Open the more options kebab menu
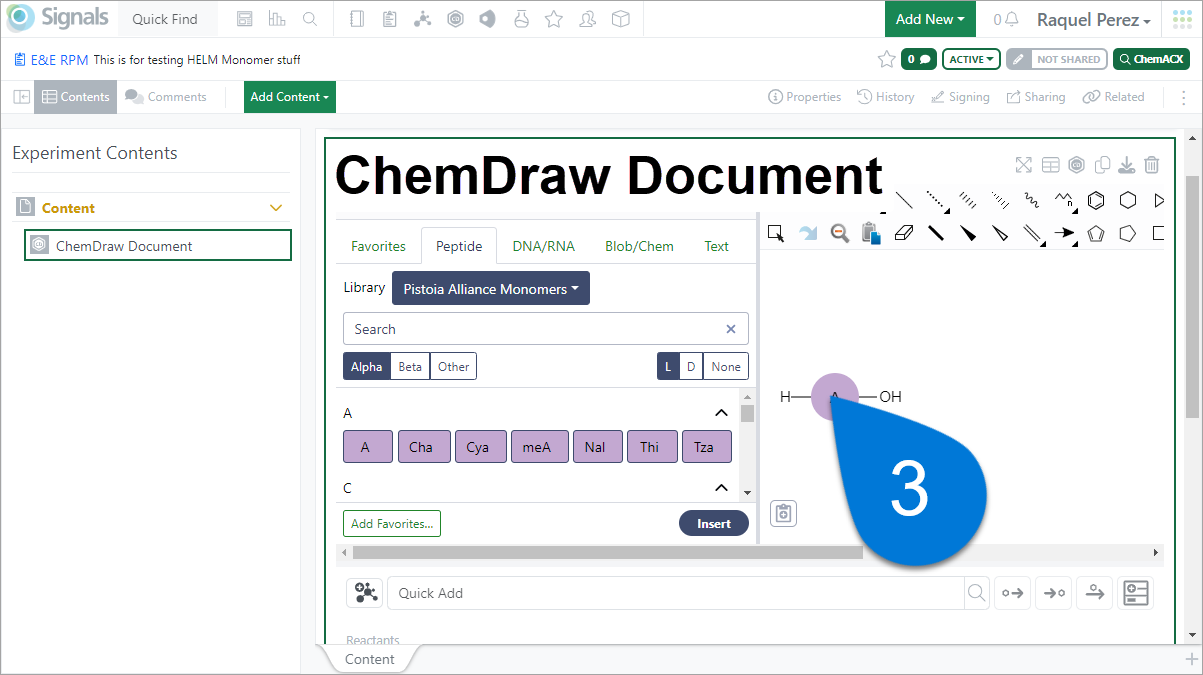Viewport: 1203px width, 675px height. click(1185, 97)
